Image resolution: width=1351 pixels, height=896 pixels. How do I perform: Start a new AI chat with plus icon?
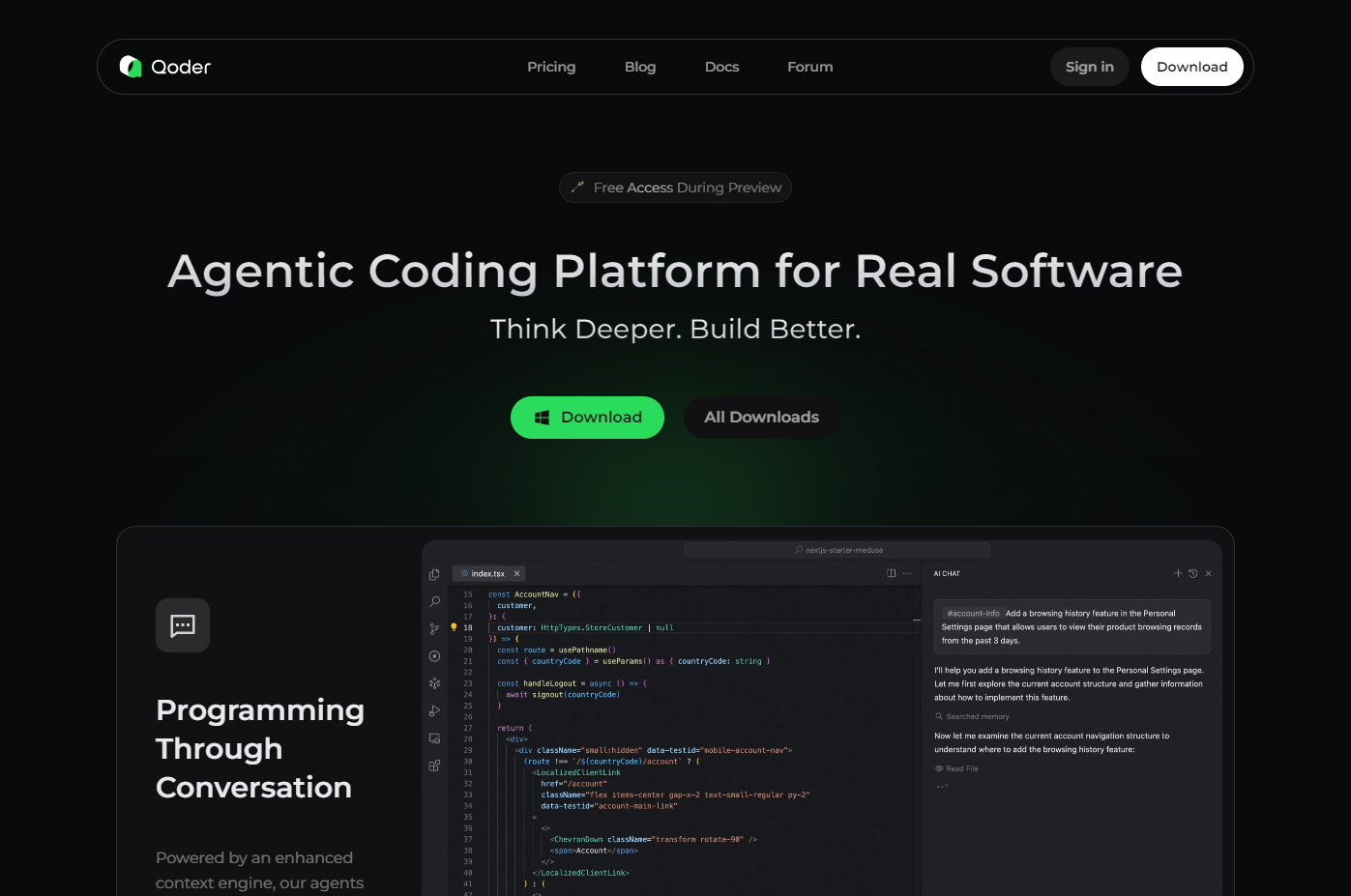pyautogui.click(x=1178, y=573)
